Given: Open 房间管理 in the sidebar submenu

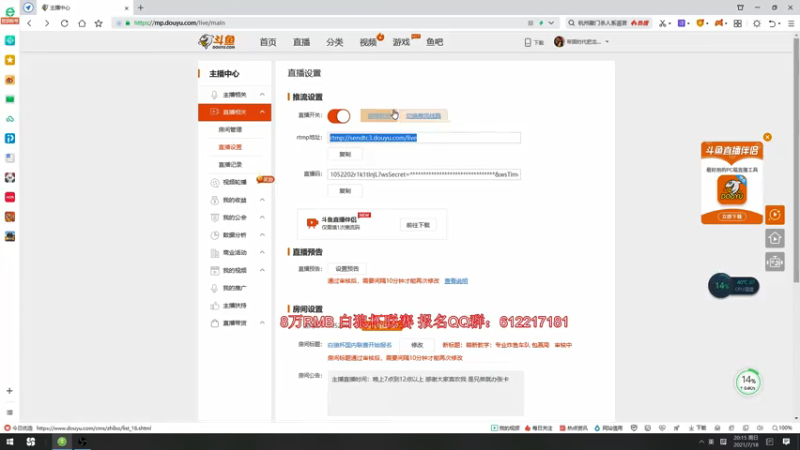Looking at the screenshot, I should tap(230, 130).
